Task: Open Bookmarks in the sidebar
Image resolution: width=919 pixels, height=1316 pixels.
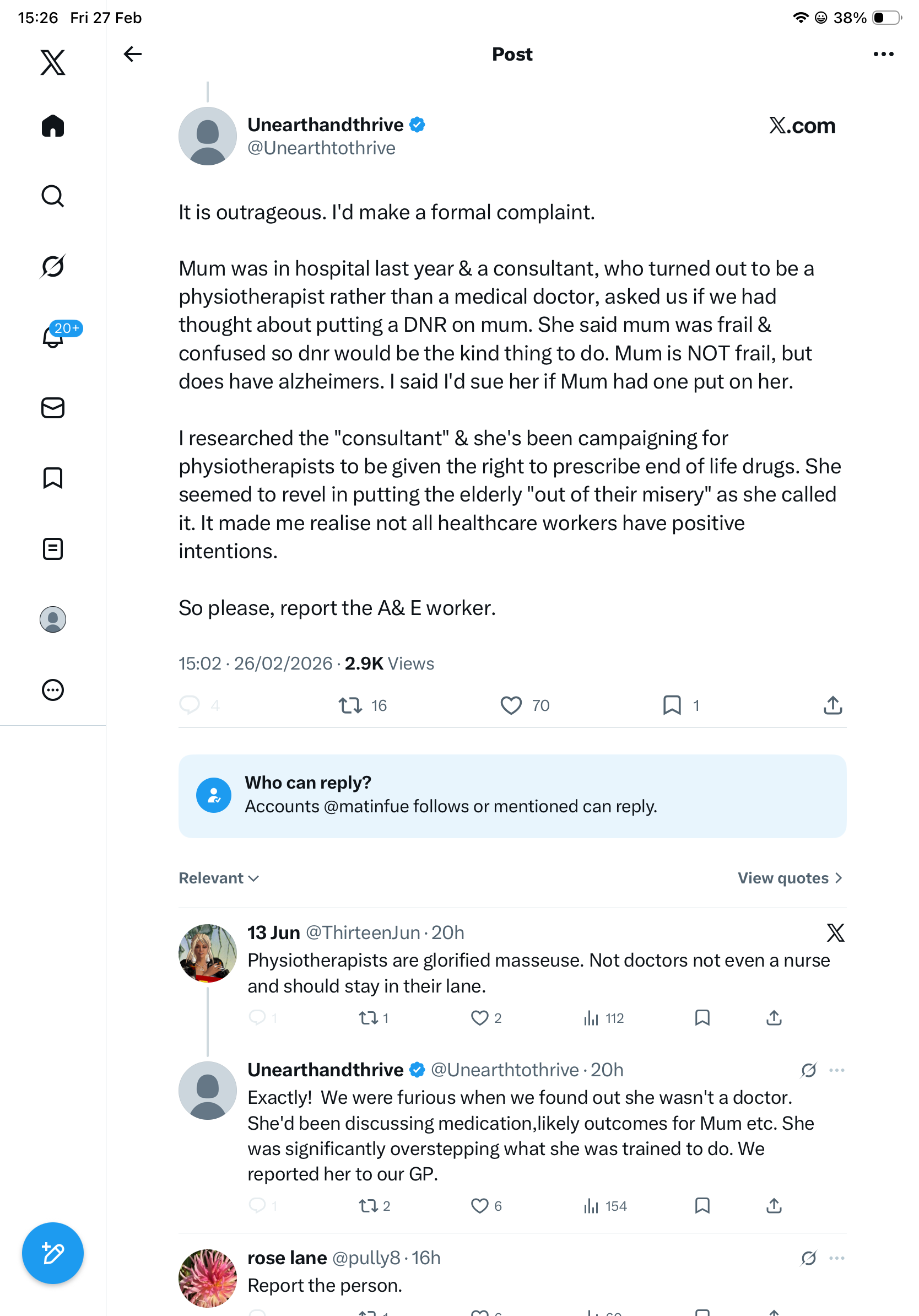Action: click(53, 478)
